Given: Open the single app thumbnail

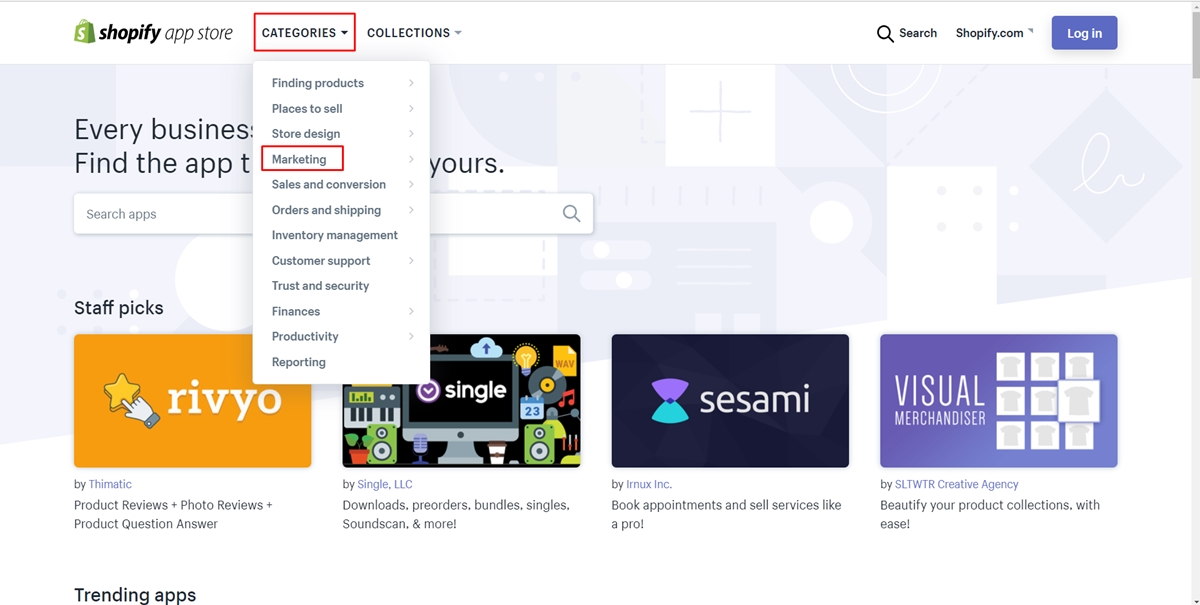Looking at the screenshot, I should [x=461, y=401].
